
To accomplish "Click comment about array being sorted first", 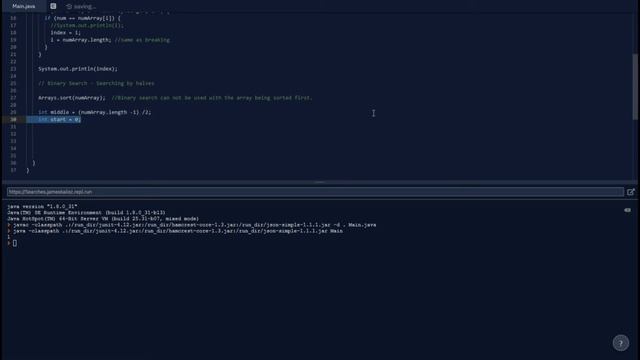I will click(x=212, y=98).
